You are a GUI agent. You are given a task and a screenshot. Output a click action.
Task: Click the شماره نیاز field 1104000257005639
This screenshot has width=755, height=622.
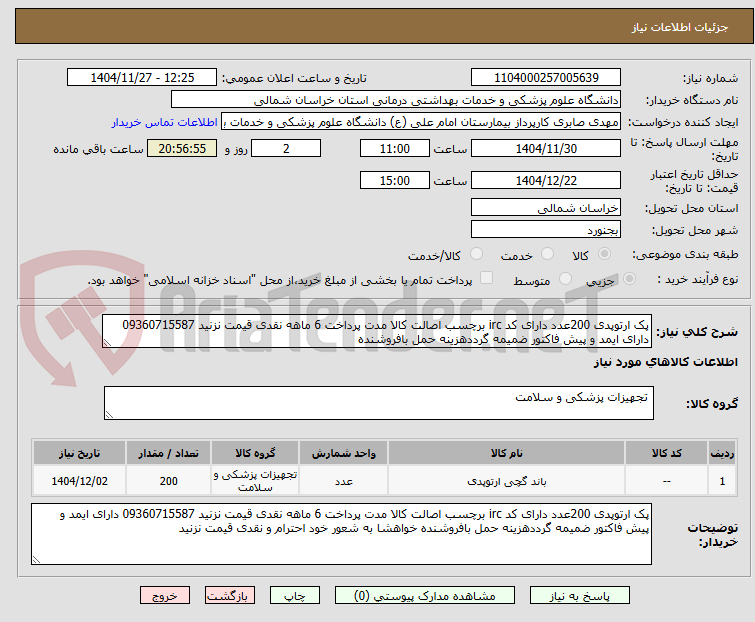546,78
